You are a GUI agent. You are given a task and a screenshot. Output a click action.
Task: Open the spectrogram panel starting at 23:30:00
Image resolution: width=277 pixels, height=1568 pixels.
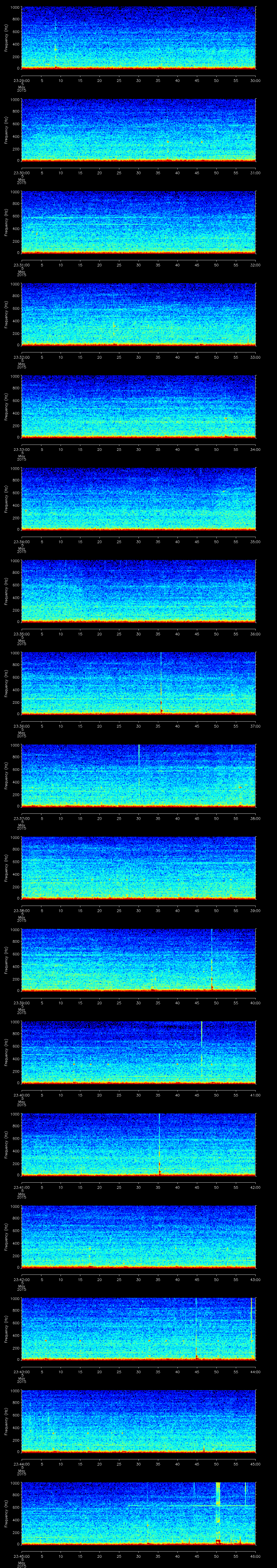[x=138, y=130]
